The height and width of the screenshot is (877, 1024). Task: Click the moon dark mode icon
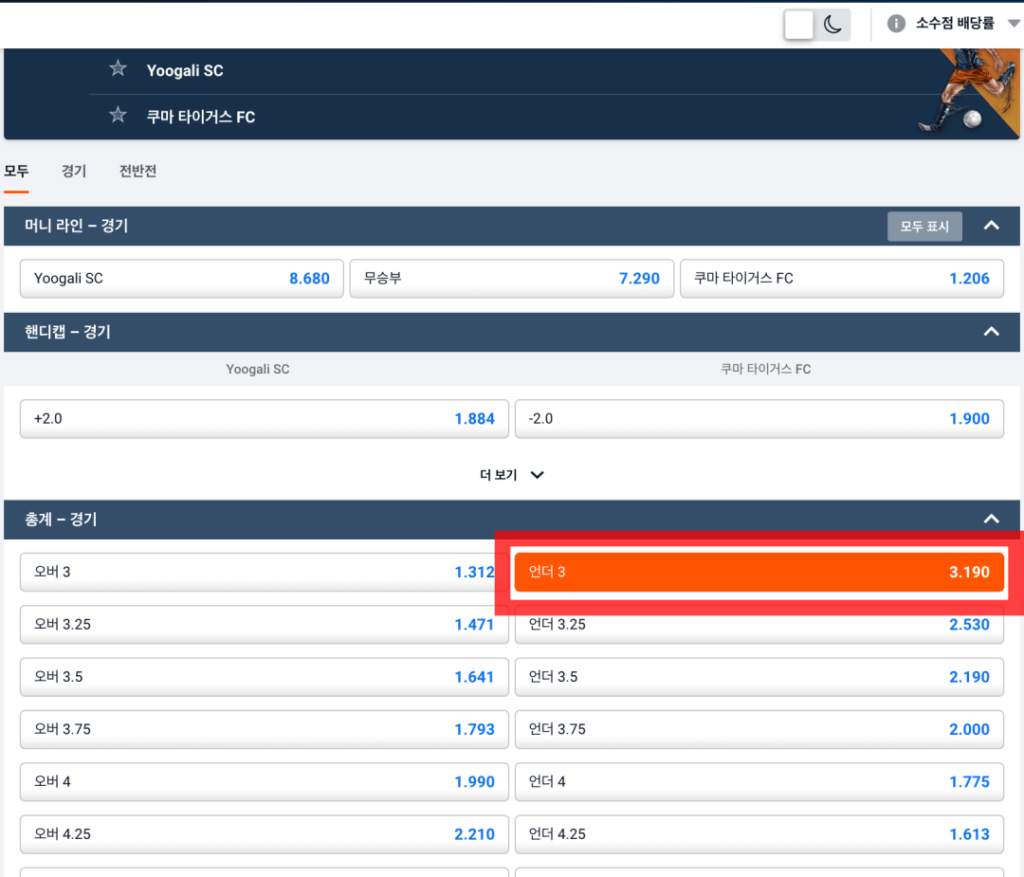point(833,25)
